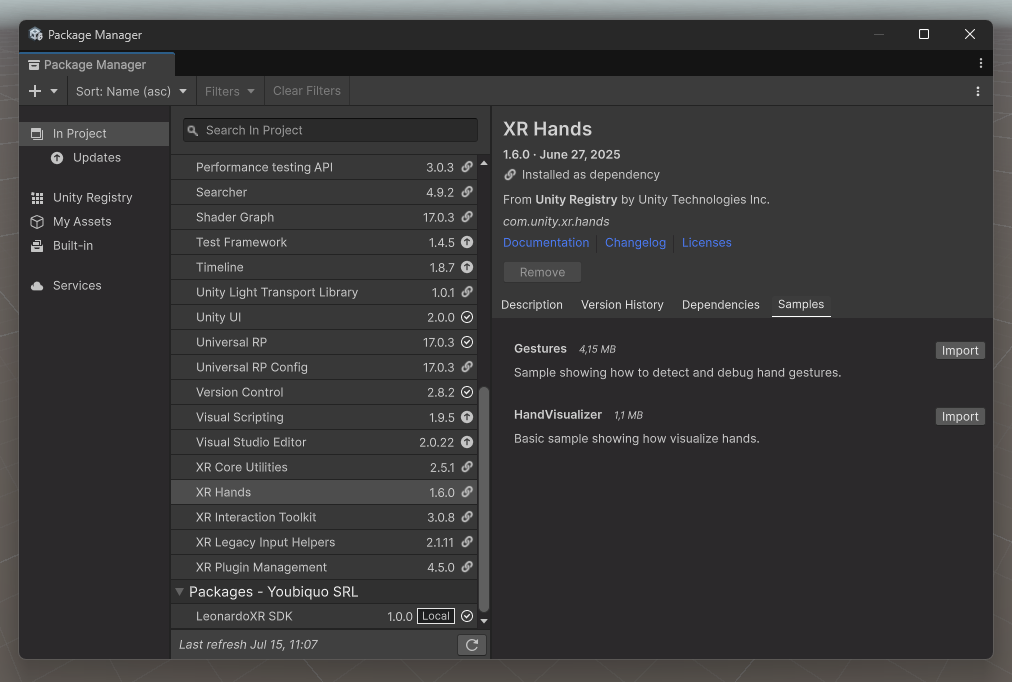
Task: Click the Updates arrow icon in sidebar
Action: (x=57, y=158)
